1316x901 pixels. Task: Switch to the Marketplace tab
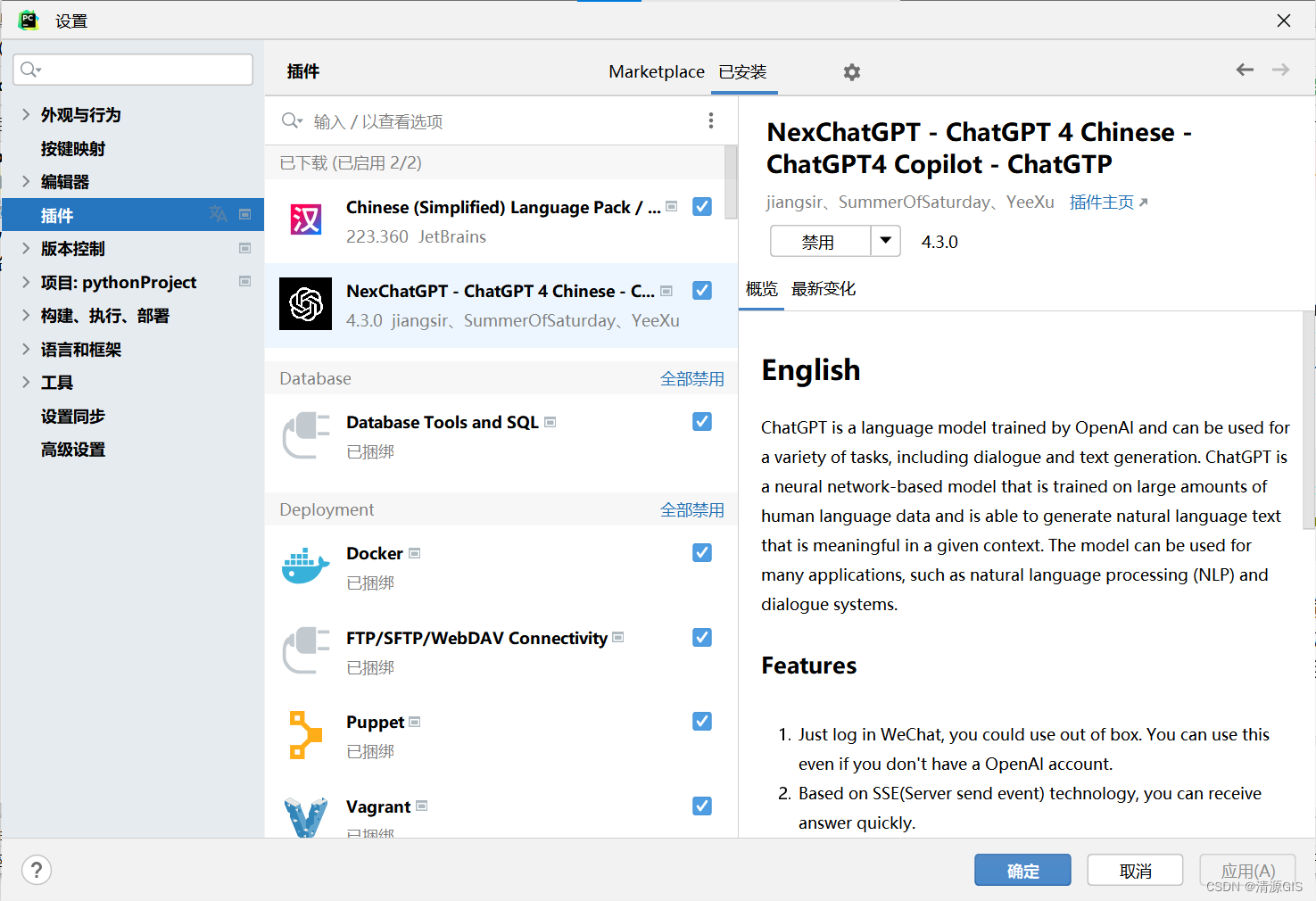click(657, 71)
